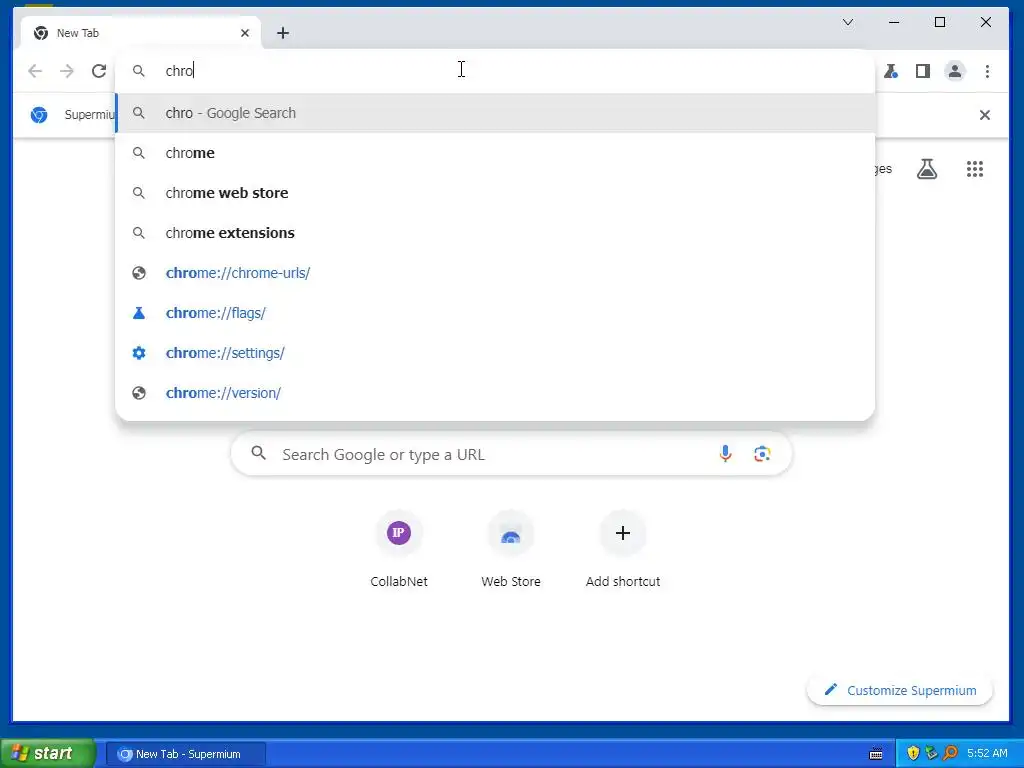Start voice search with microphone icon
The width and height of the screenshot is (1024, 768).
725,454
